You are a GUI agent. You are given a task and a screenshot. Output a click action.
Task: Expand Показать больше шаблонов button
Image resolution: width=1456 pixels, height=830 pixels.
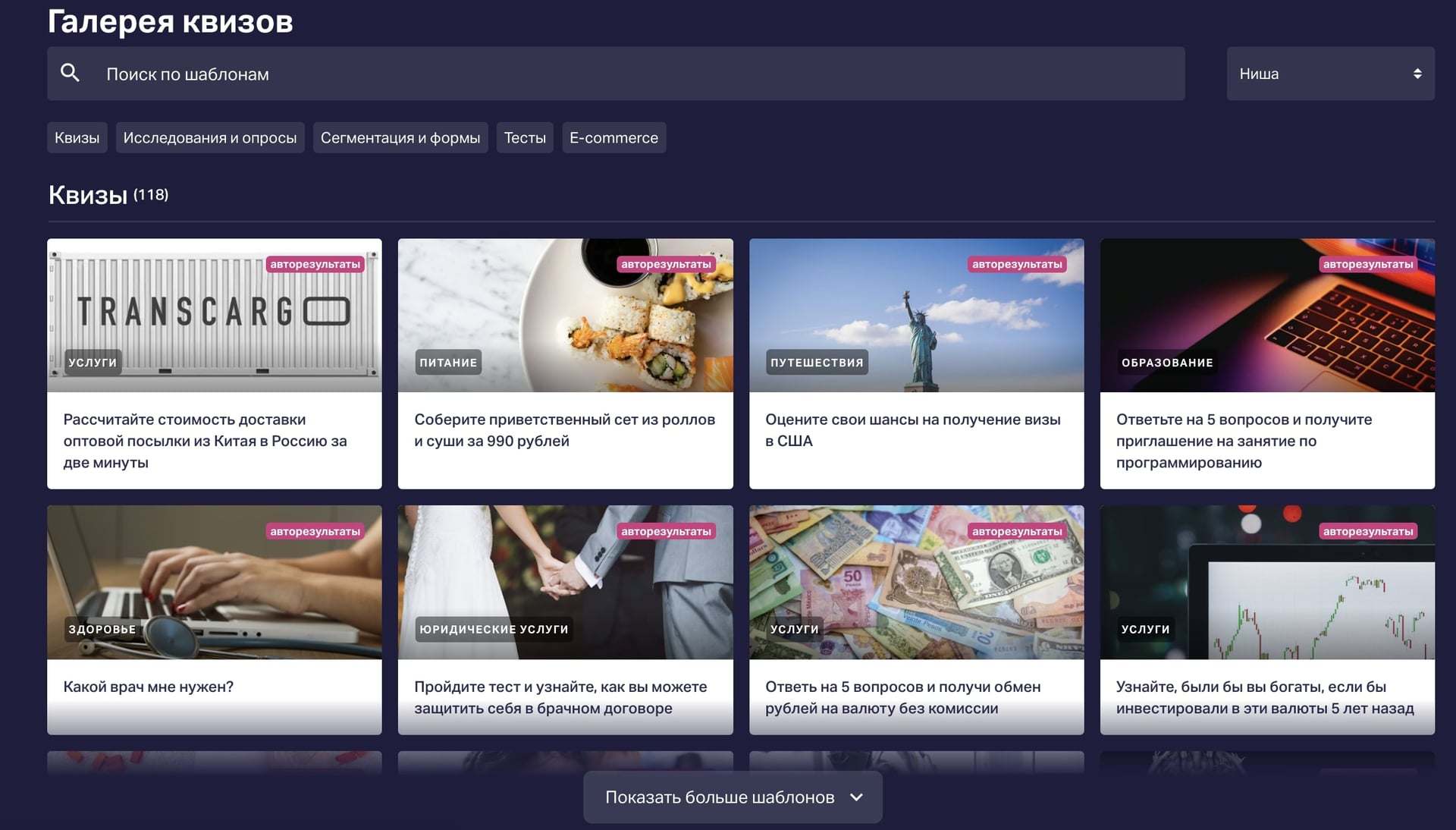coord(719,797)
